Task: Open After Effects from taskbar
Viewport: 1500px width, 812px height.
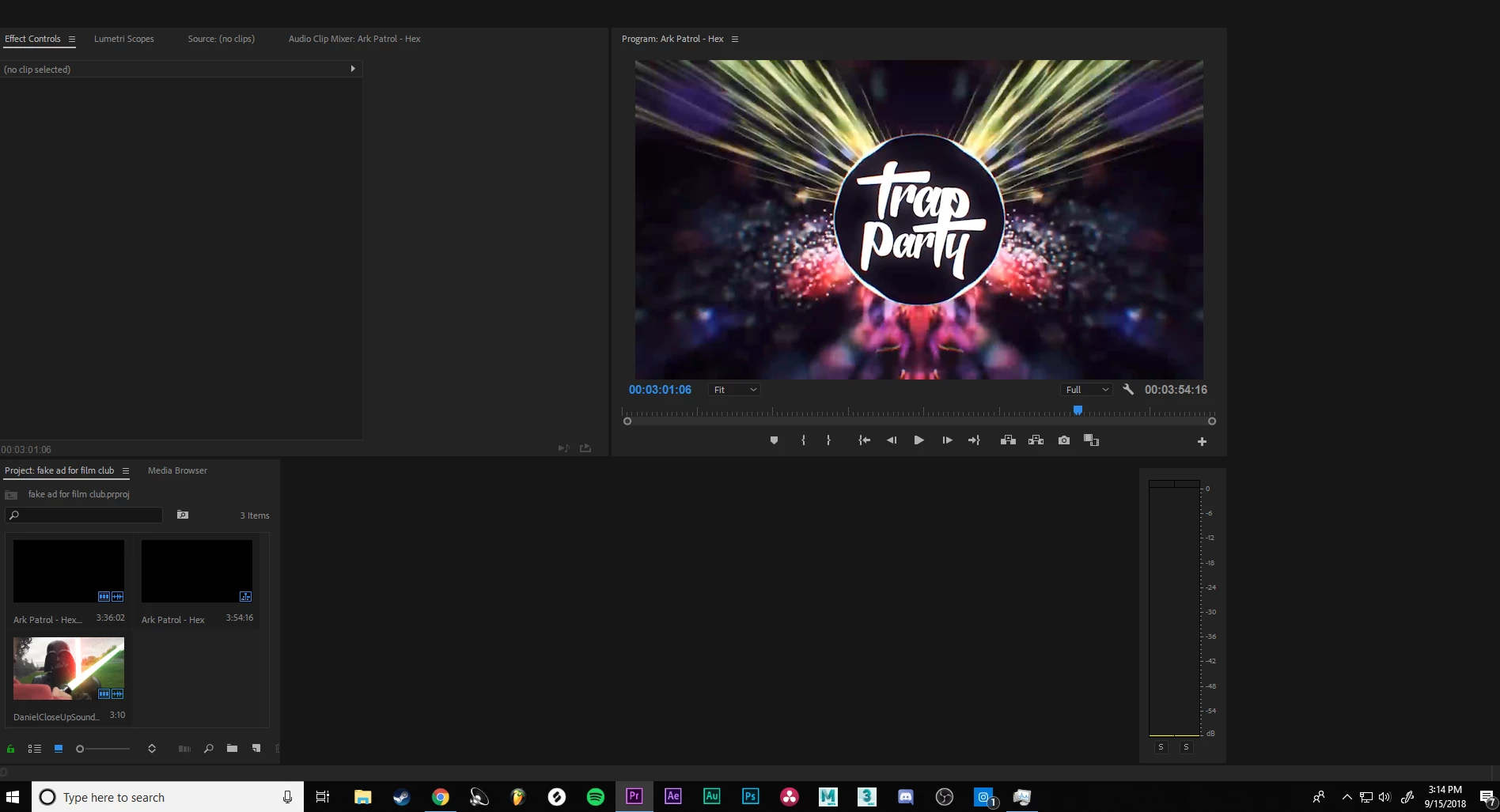Action: pos(673,796)
